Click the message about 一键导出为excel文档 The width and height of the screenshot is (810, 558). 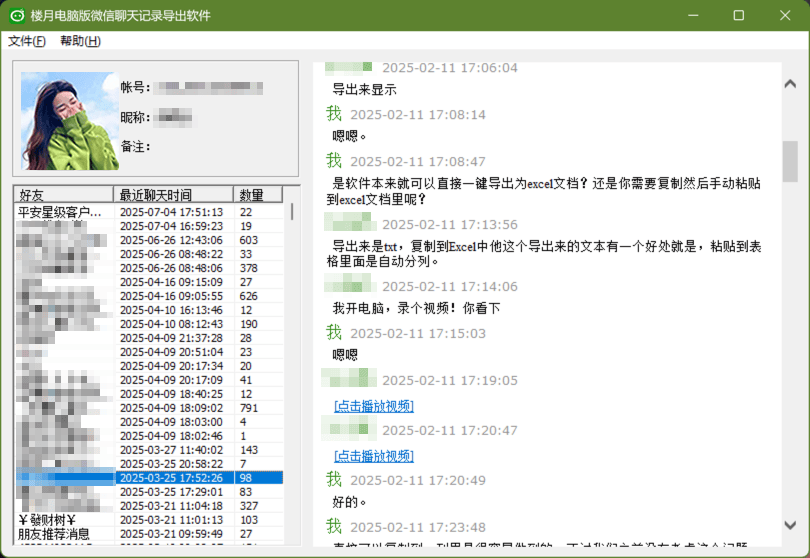[x=543, y=191]
